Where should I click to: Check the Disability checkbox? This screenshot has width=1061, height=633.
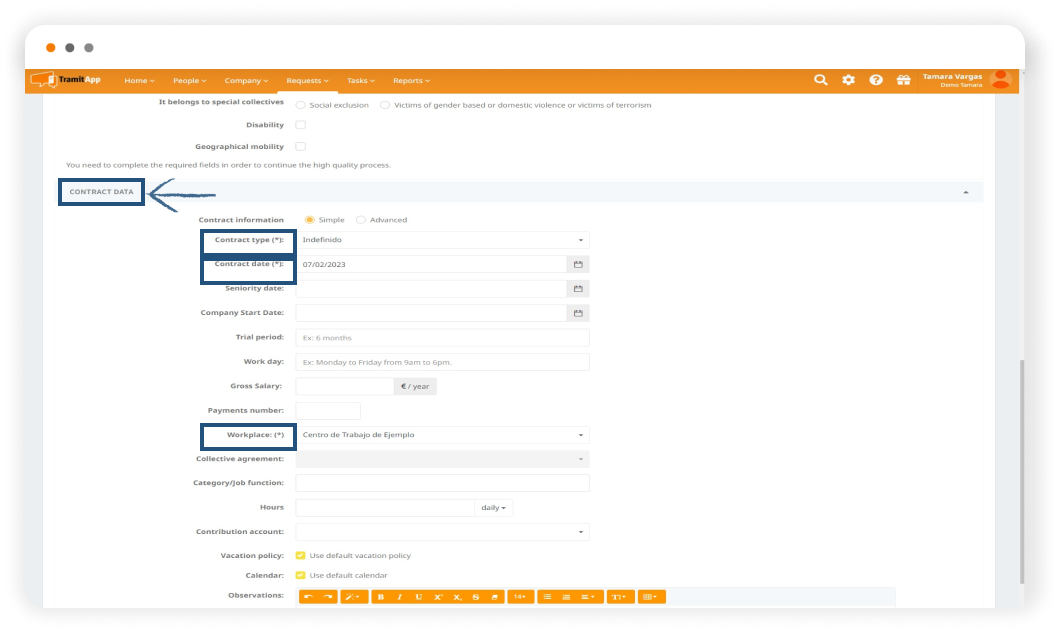point(301,125)
